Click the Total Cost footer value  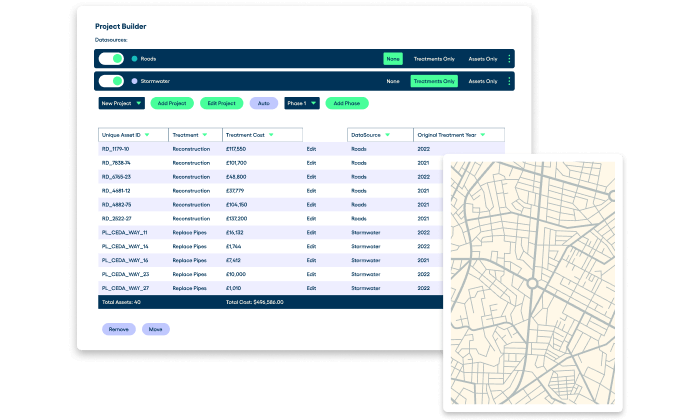(254, 302)
